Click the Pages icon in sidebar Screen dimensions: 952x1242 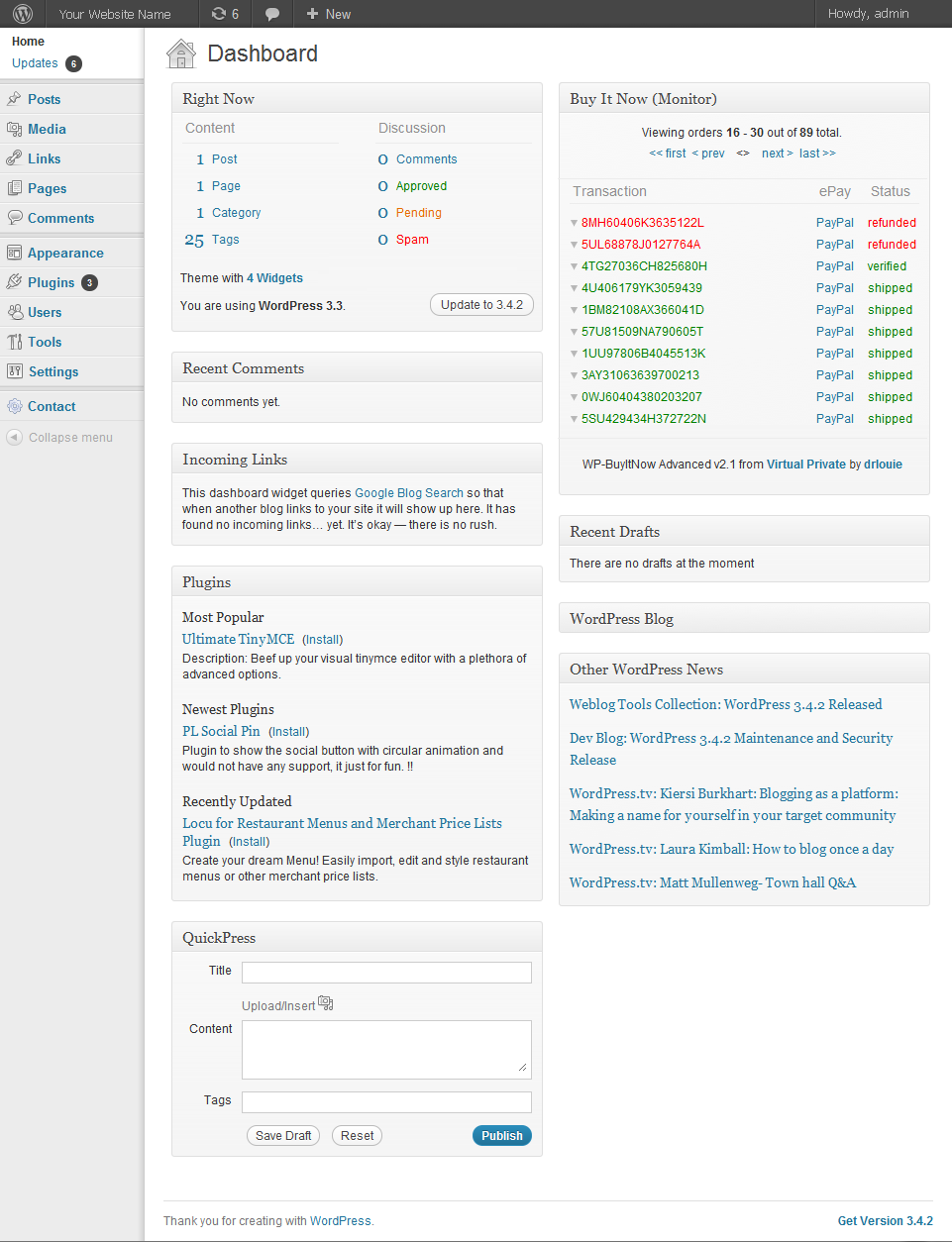[14, 188]
